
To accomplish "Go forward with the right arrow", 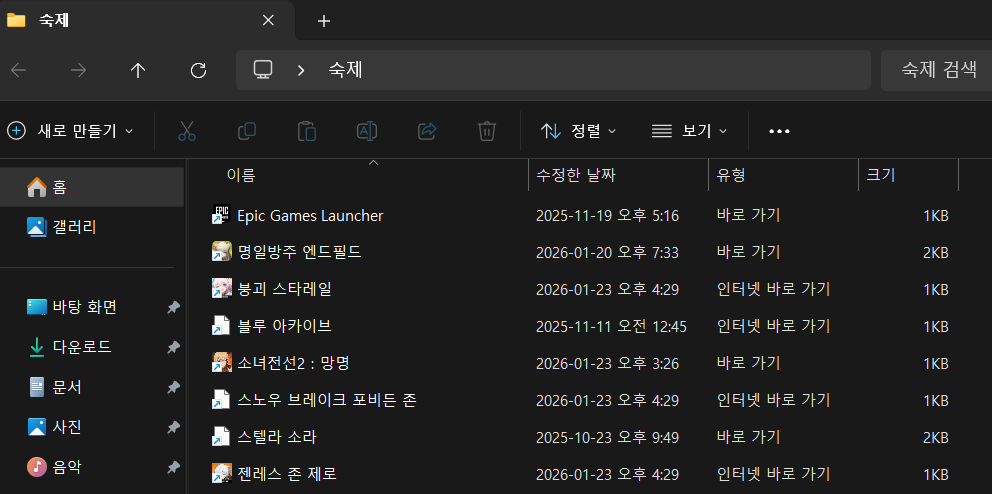I will (x=78, y=70).
